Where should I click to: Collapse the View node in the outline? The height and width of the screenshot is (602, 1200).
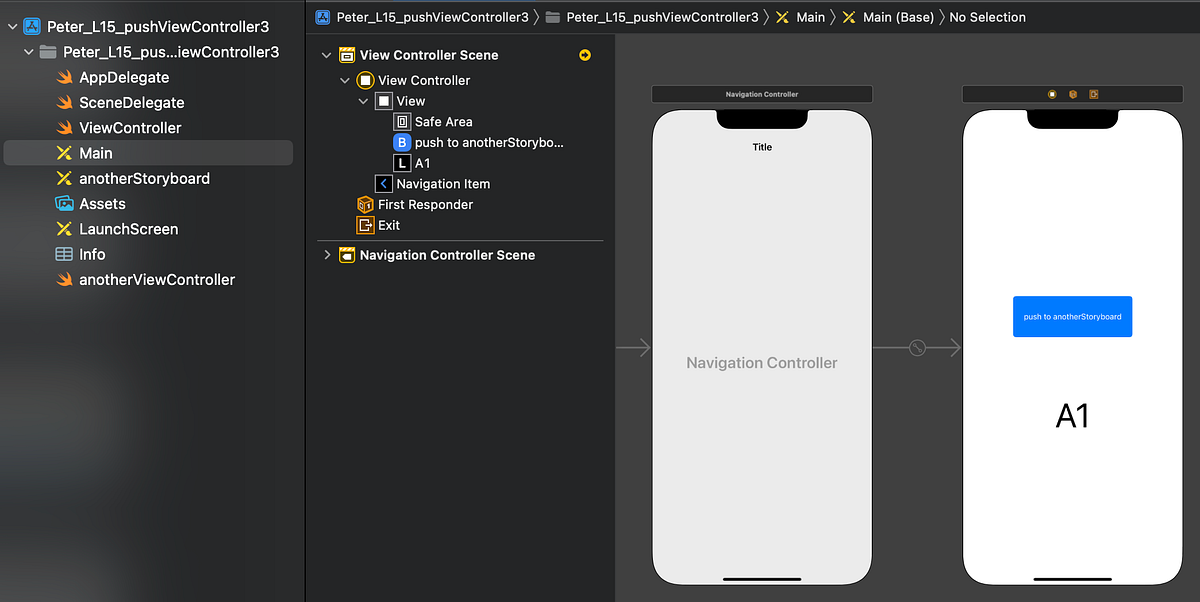click(363, 100)
